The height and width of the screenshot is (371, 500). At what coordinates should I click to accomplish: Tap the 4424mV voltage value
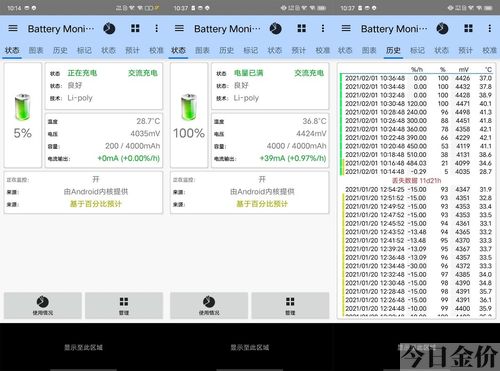(x=311, y=133)
